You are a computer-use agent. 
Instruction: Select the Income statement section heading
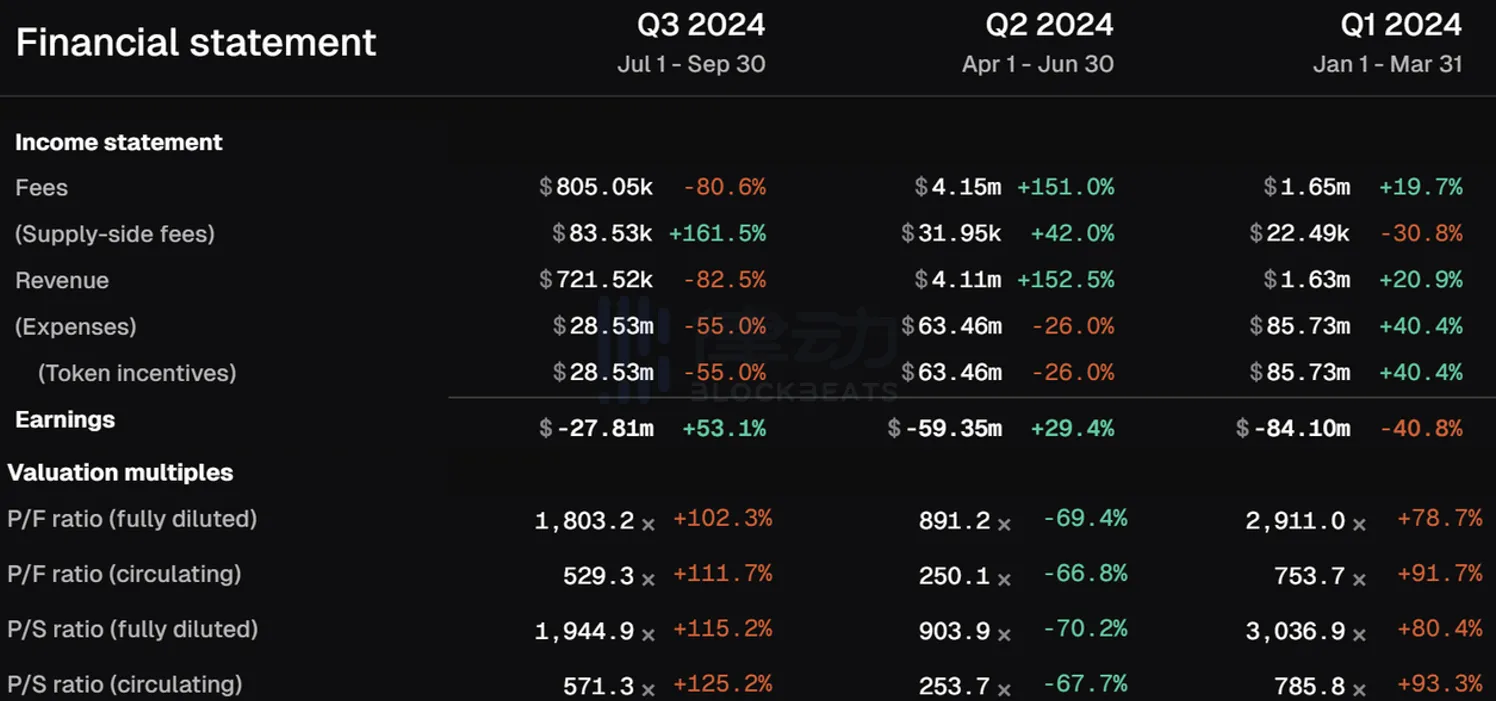tap(118, 142)
